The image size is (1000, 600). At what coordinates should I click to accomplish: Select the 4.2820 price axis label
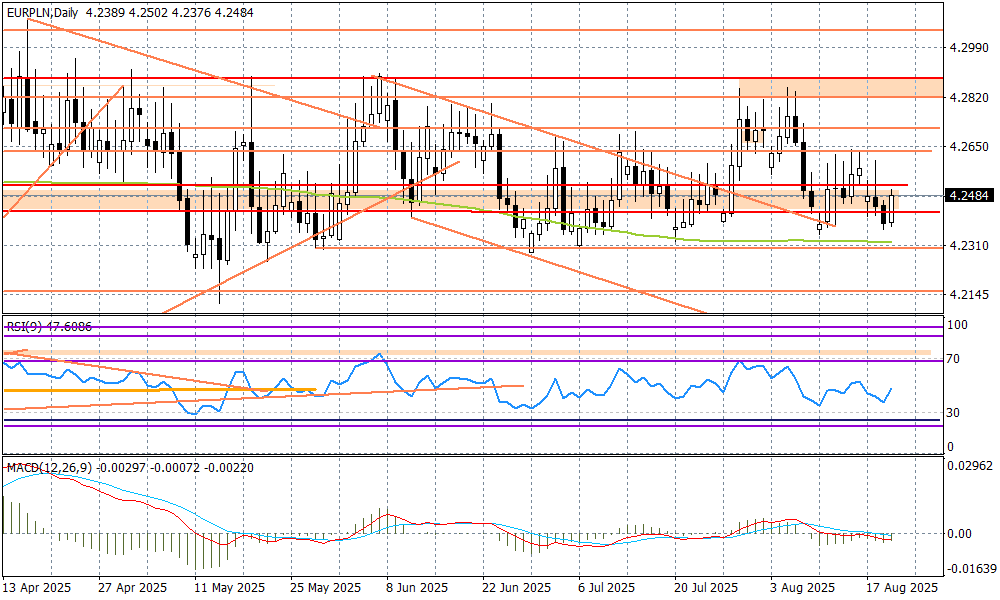click(967, 97)
